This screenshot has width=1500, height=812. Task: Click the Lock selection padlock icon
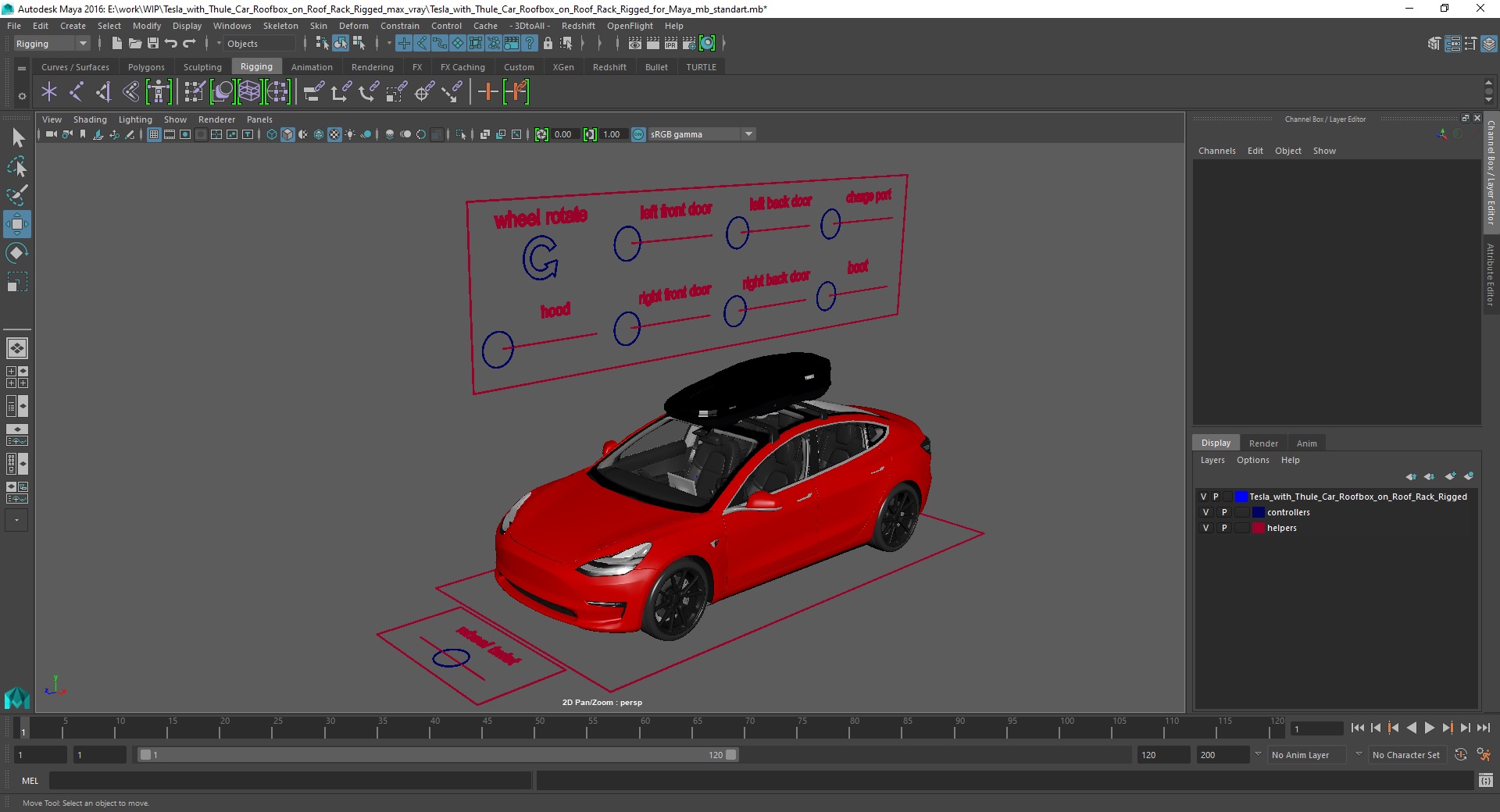548,44
